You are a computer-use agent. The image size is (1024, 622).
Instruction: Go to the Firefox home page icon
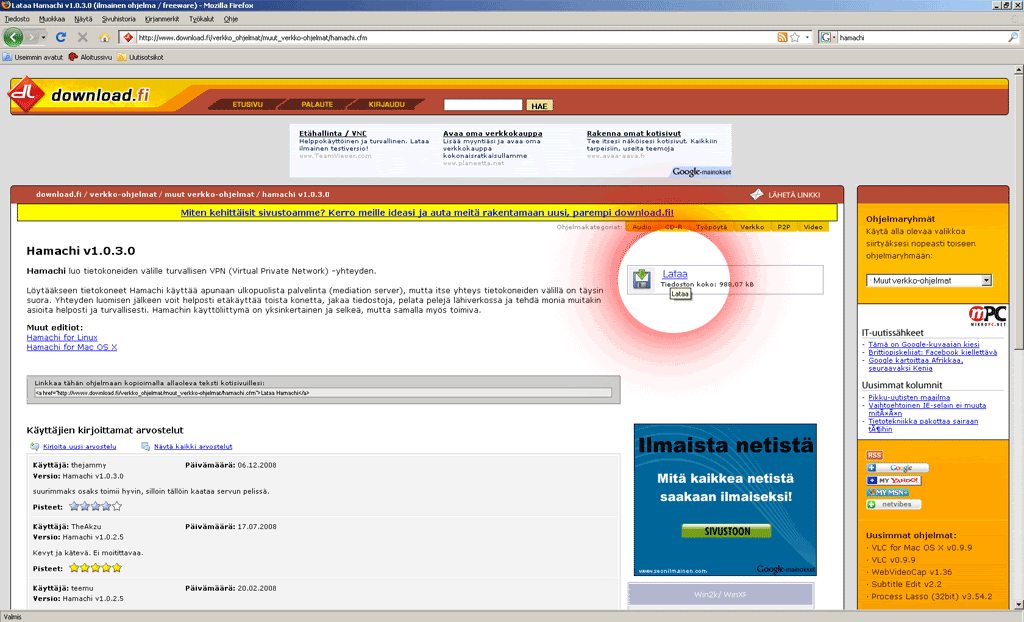[x=104, y=37]
